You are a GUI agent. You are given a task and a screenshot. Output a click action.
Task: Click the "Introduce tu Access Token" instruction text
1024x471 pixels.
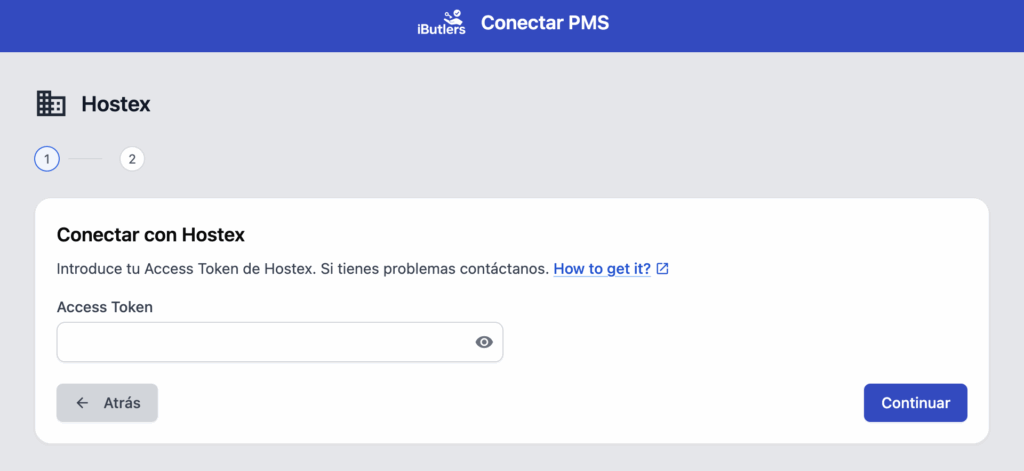pos(185,269)
